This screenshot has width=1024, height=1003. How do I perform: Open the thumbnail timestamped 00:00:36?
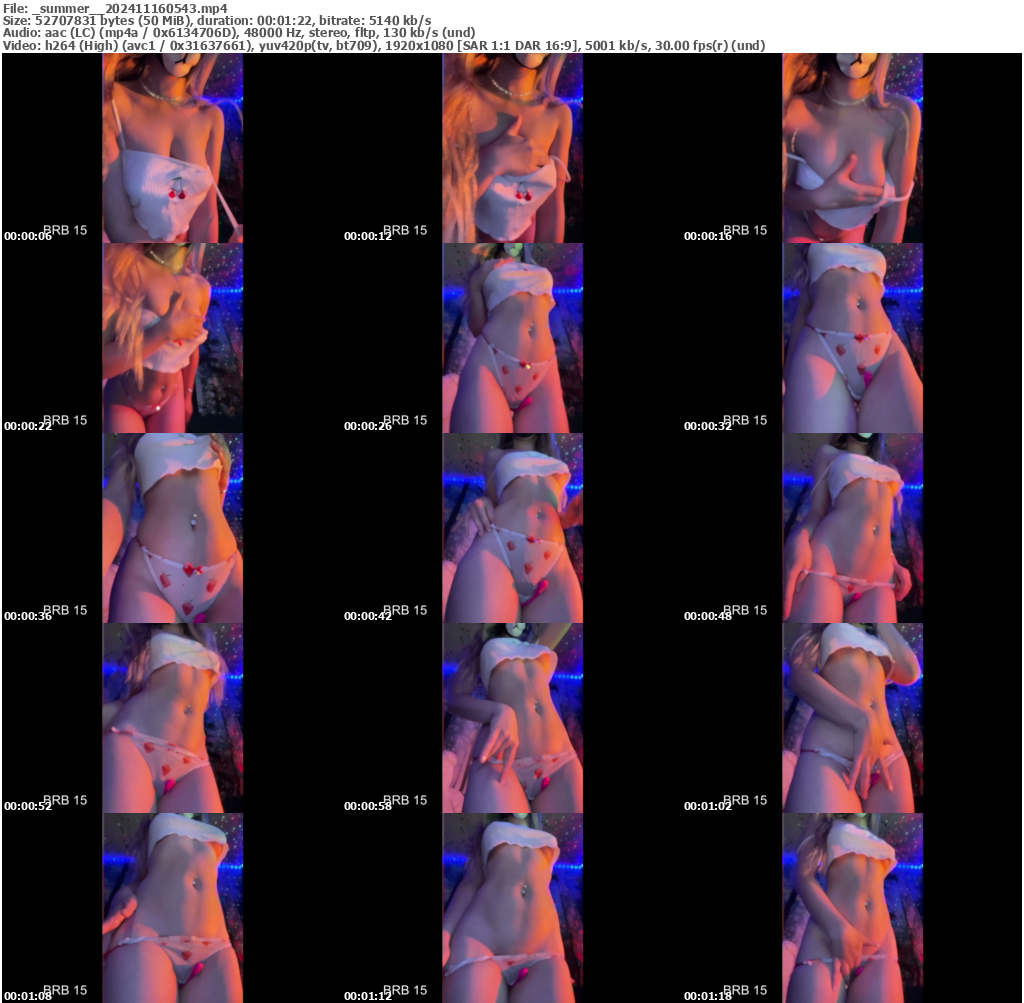(x=171, y=527)
